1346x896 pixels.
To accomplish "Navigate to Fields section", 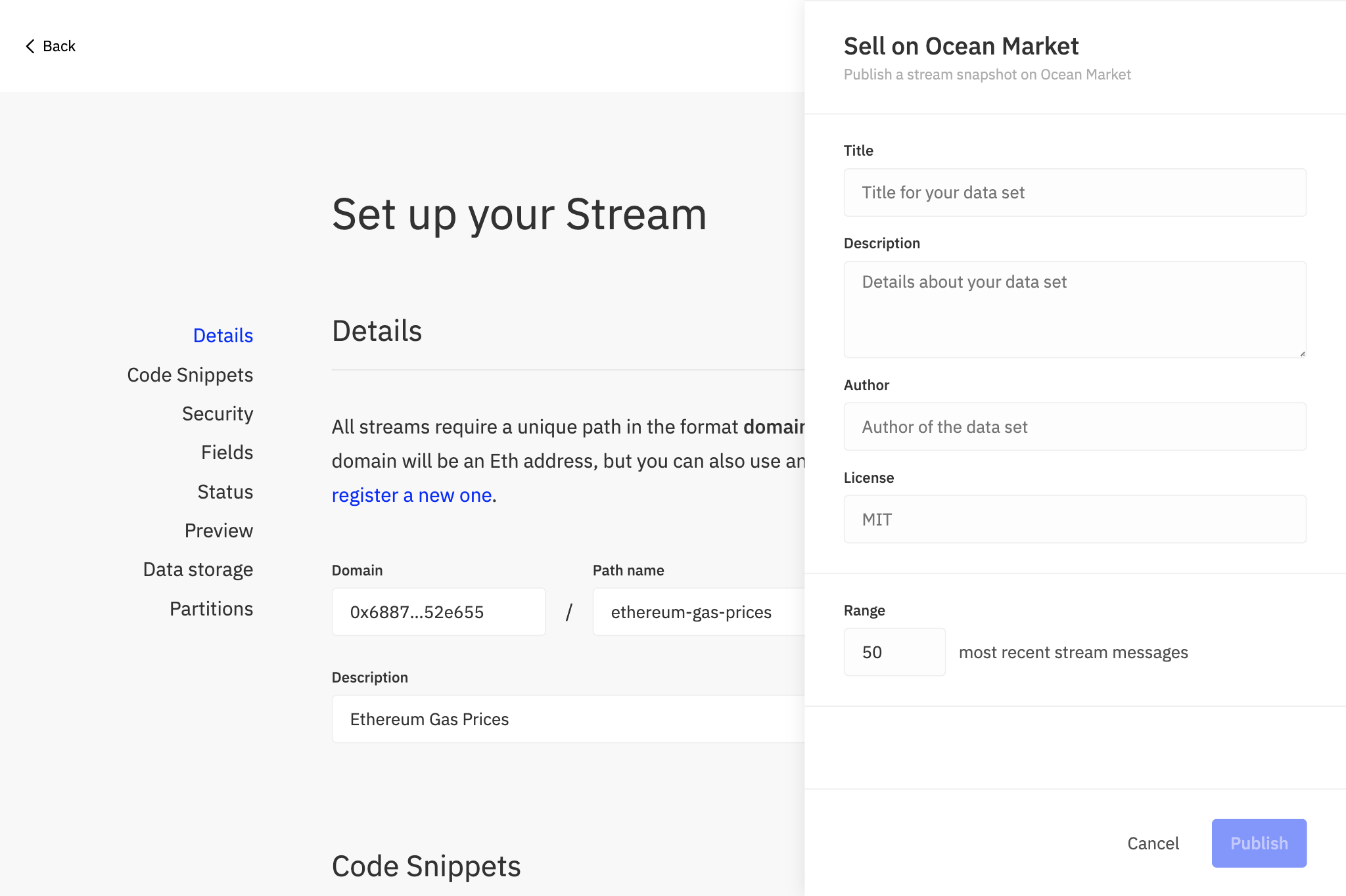I will [227, 453].
